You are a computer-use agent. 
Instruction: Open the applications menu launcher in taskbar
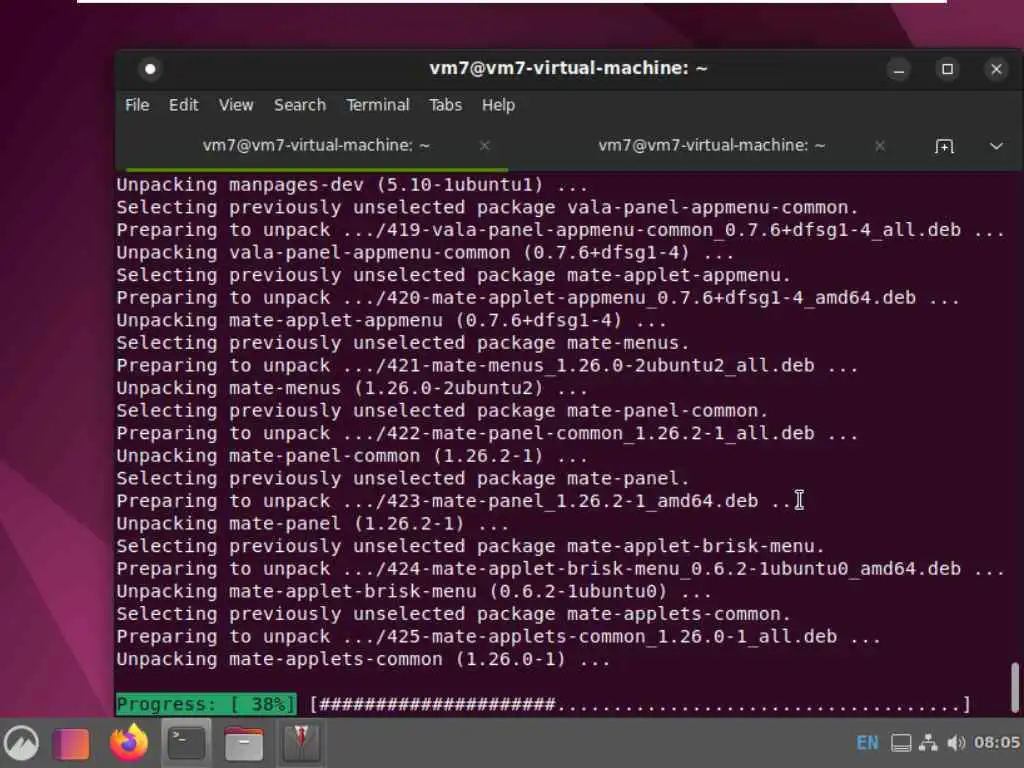pyautogui.click(x=22, y=743)
